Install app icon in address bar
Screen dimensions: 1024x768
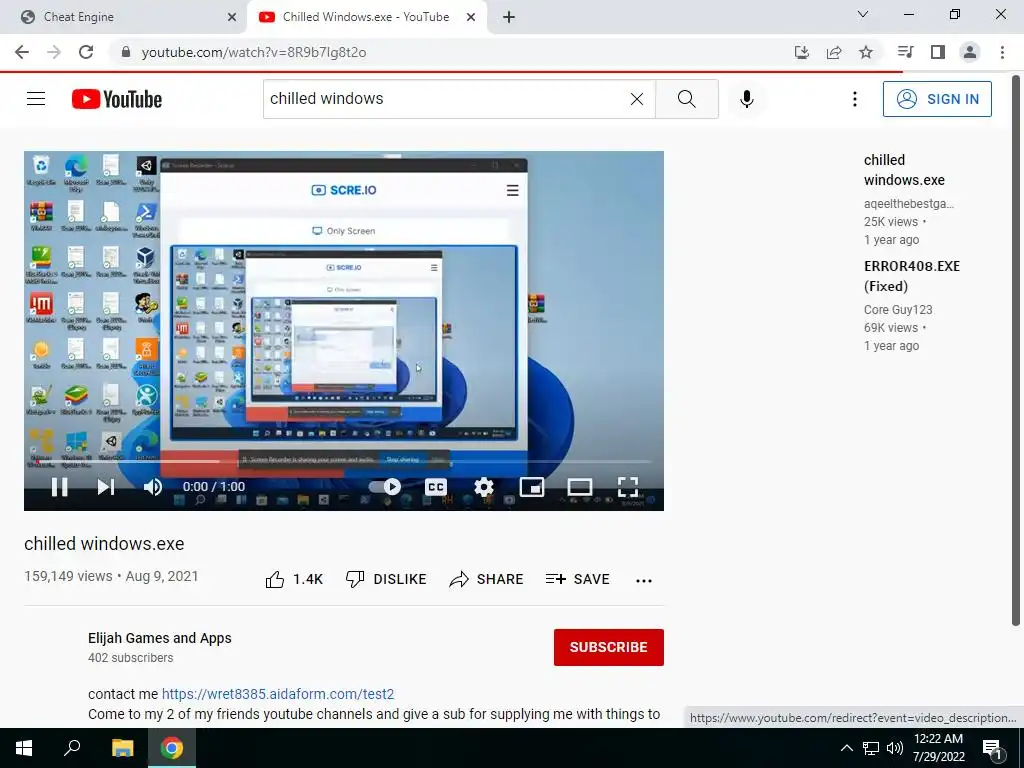click(x=802, y=52)
